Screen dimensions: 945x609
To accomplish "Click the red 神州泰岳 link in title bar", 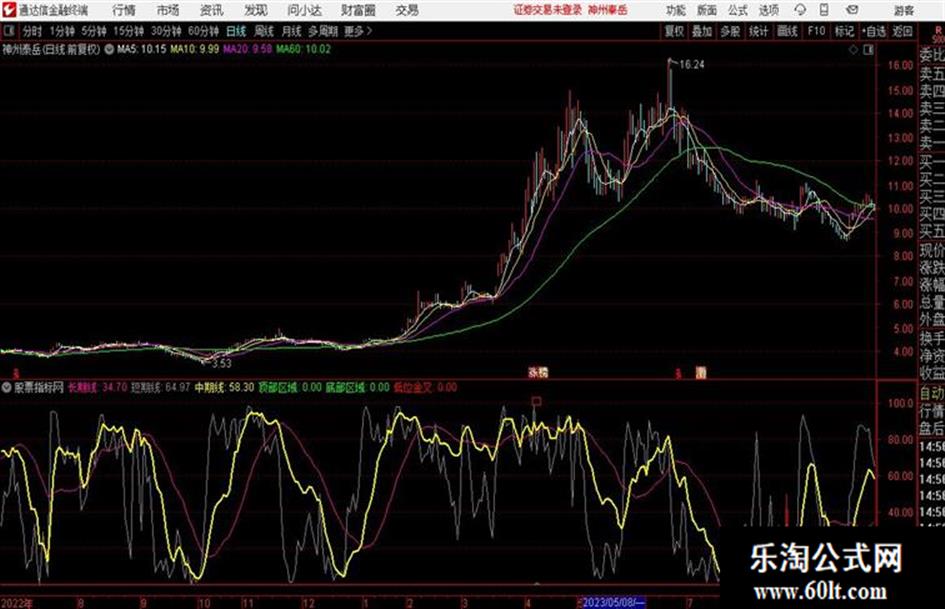I will pyautogui.click(x=608, y=10).
